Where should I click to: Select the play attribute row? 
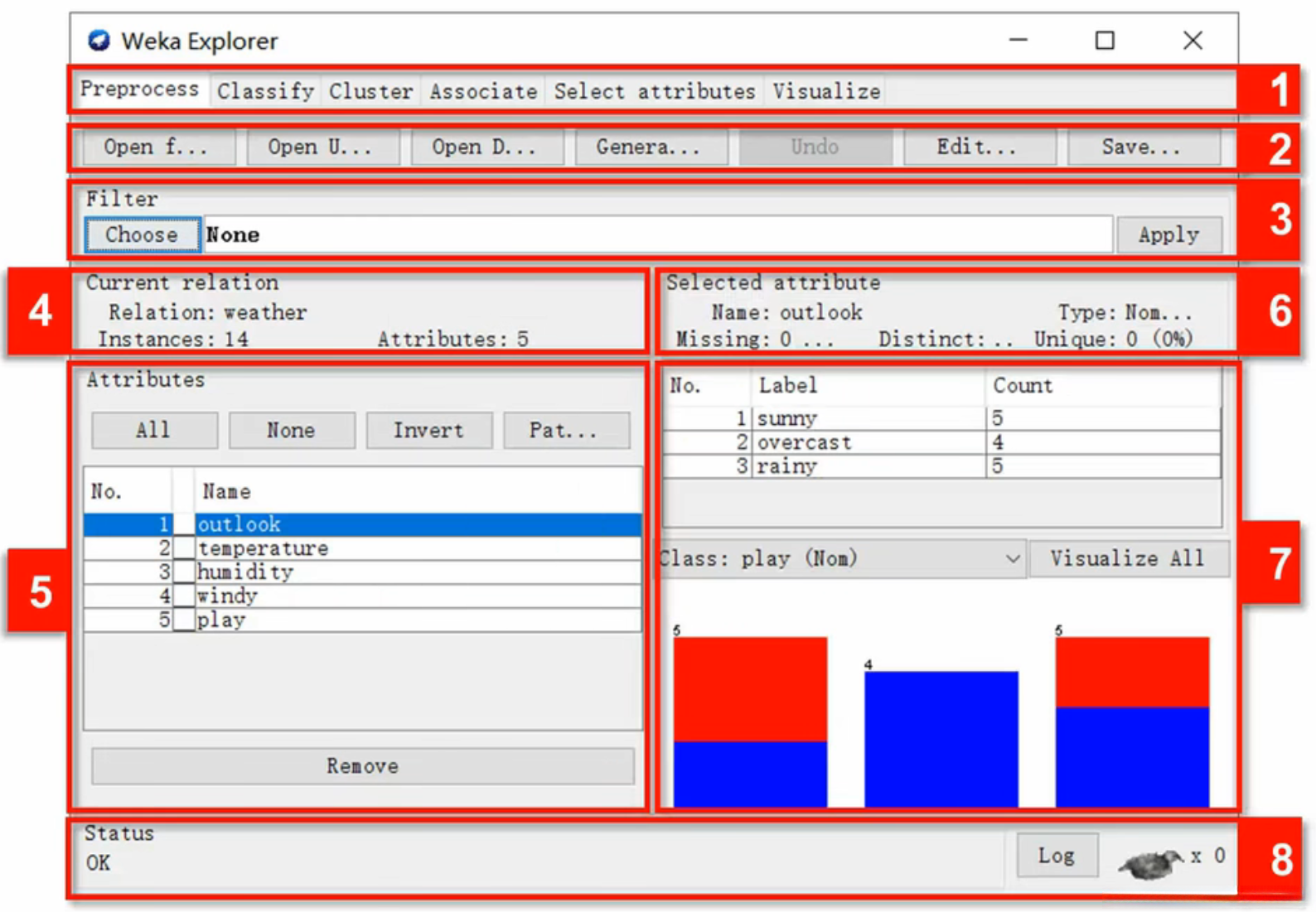(363, 620)
